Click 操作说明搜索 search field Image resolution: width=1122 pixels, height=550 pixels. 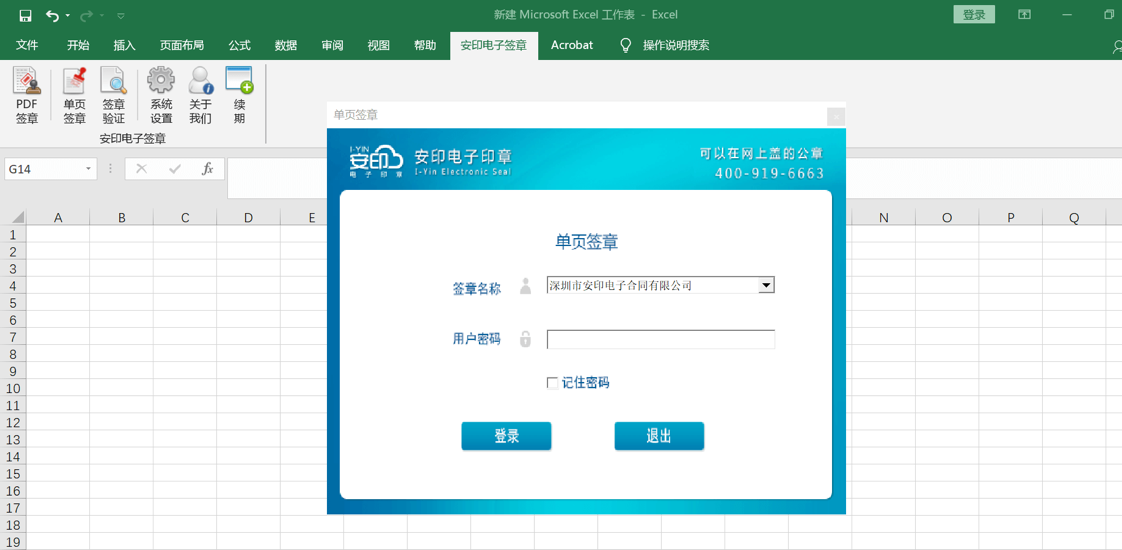coord(676,45)
